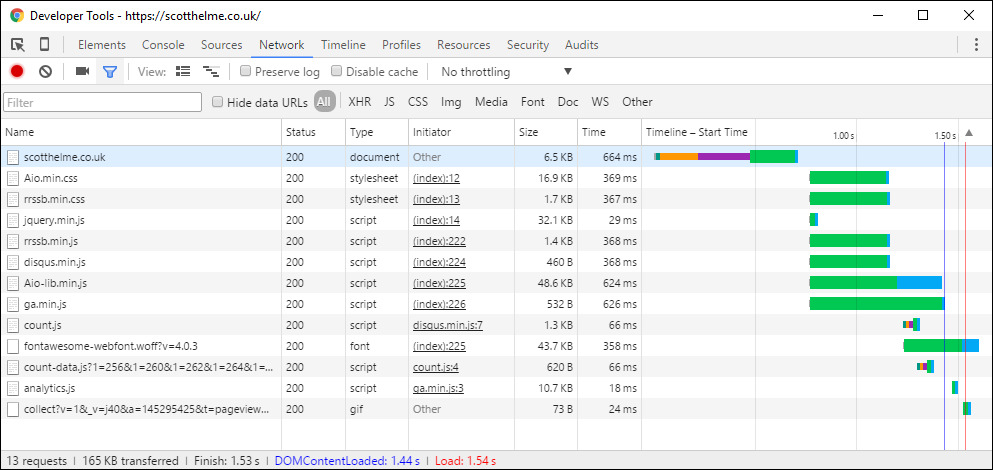Toggle the capture screenshots camera icon
Viewport: 993px width, 470px height.
pos(82,72)
